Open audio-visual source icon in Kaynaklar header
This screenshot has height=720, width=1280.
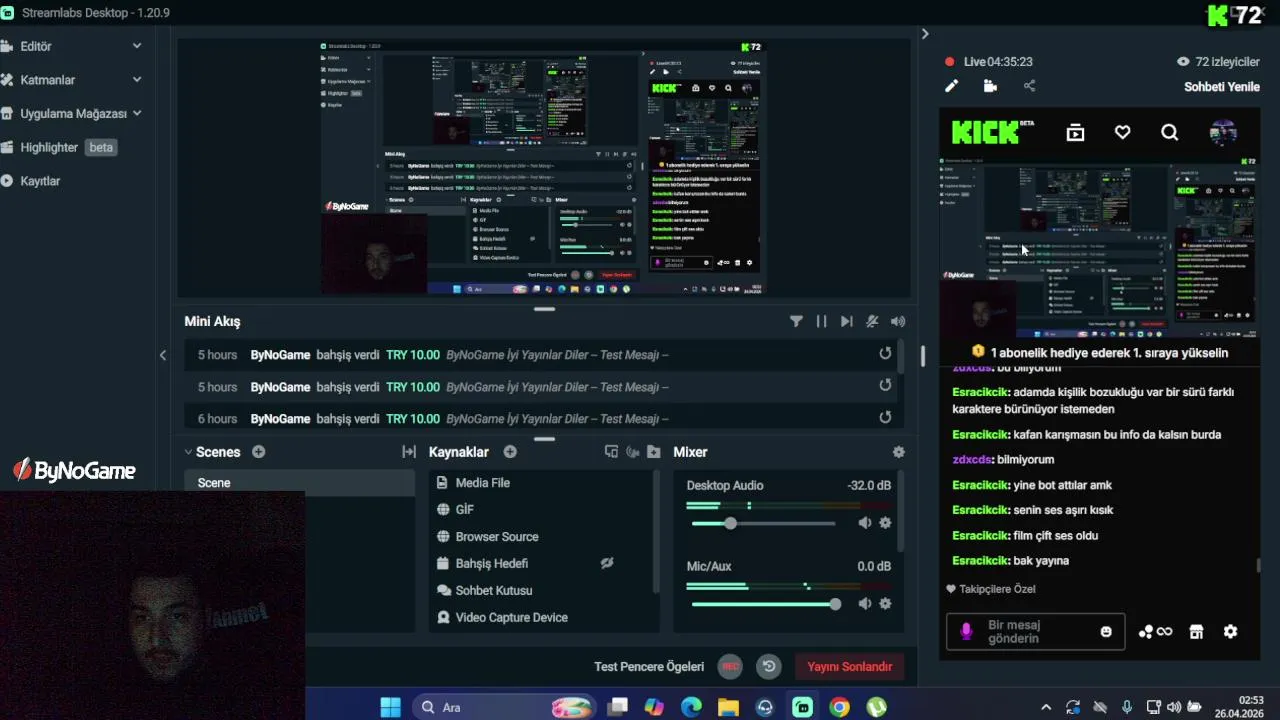(632, 452)
